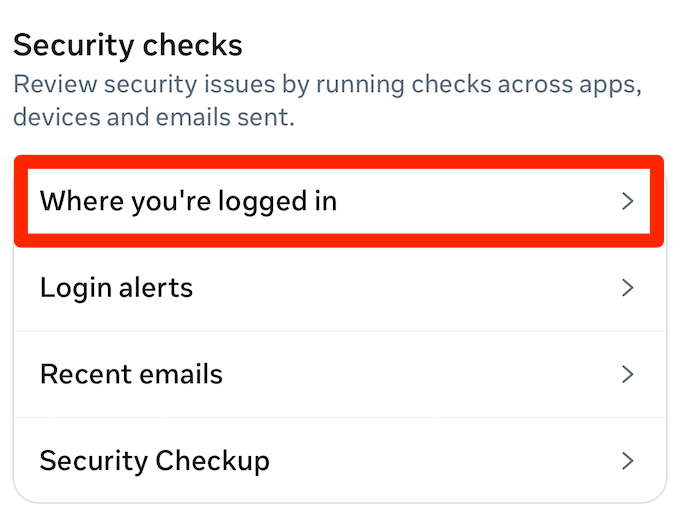Click the "Security Checkup" text label
682x519 pixels.
click(x=154, y=461)
